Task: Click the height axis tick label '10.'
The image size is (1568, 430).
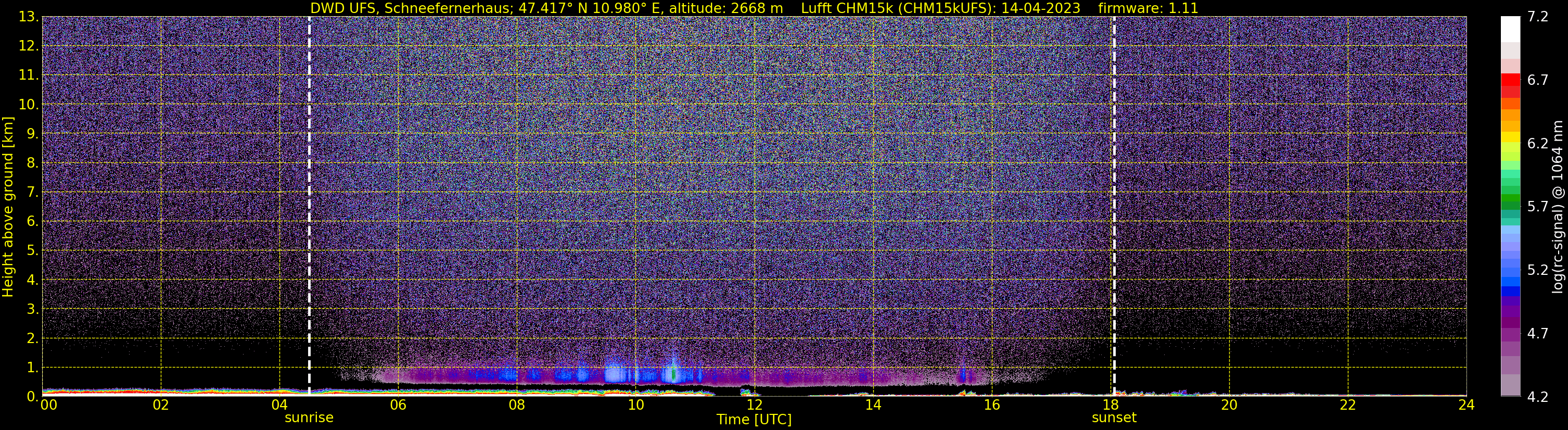Action: [29, 105]
